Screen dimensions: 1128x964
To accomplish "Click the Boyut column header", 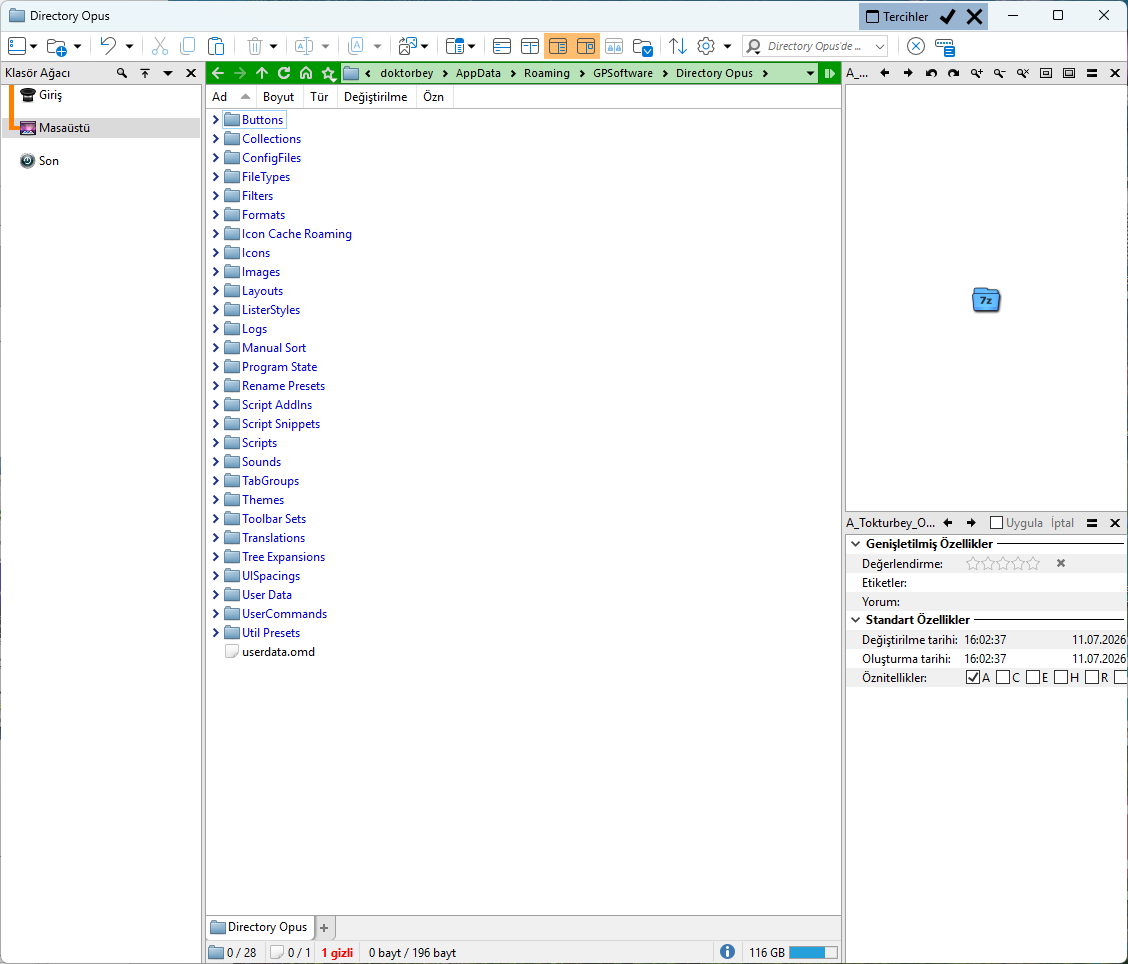I will (278, 96).
